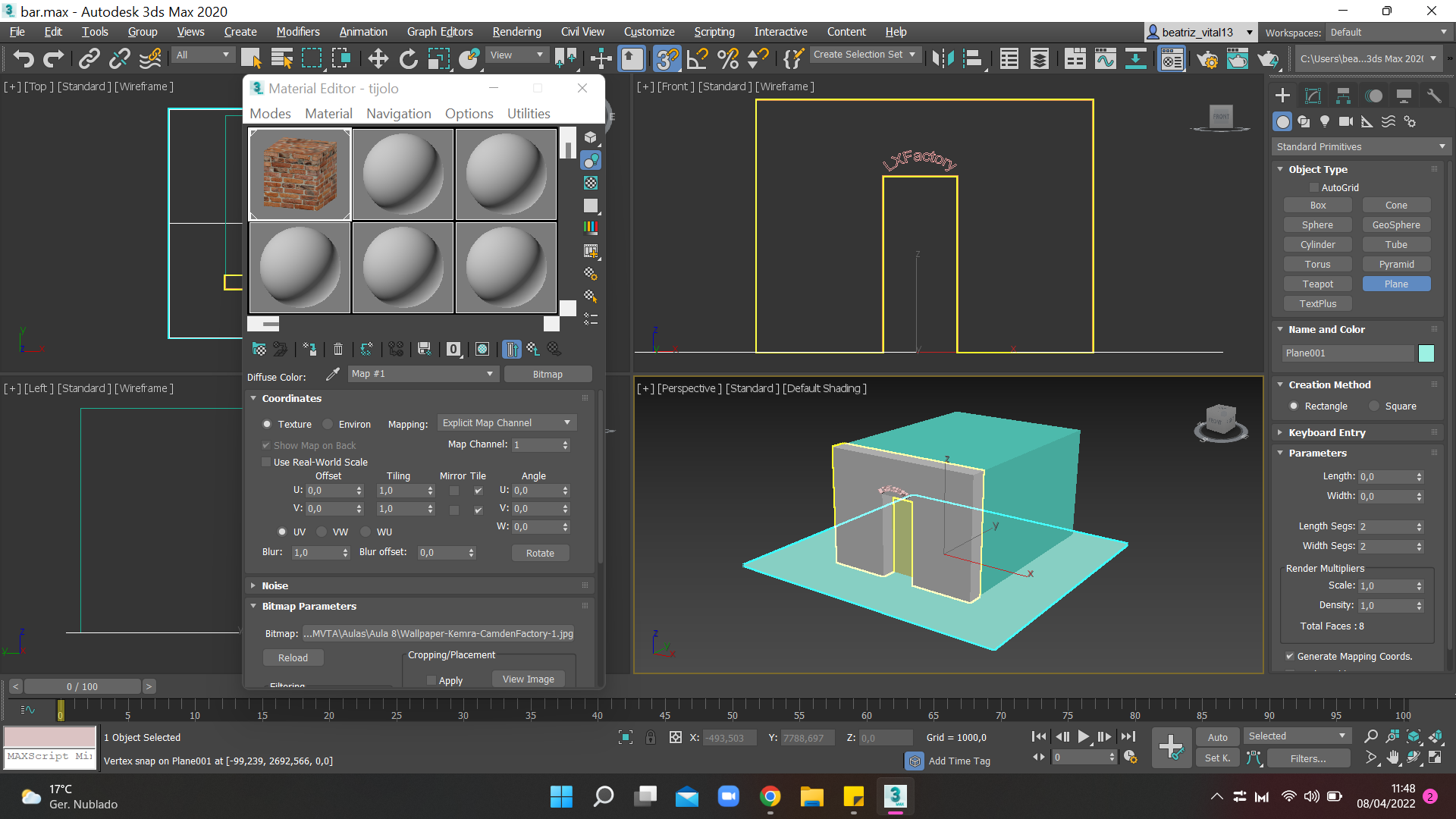Open the Utilities wrench panel icon

coord(1434,96)
